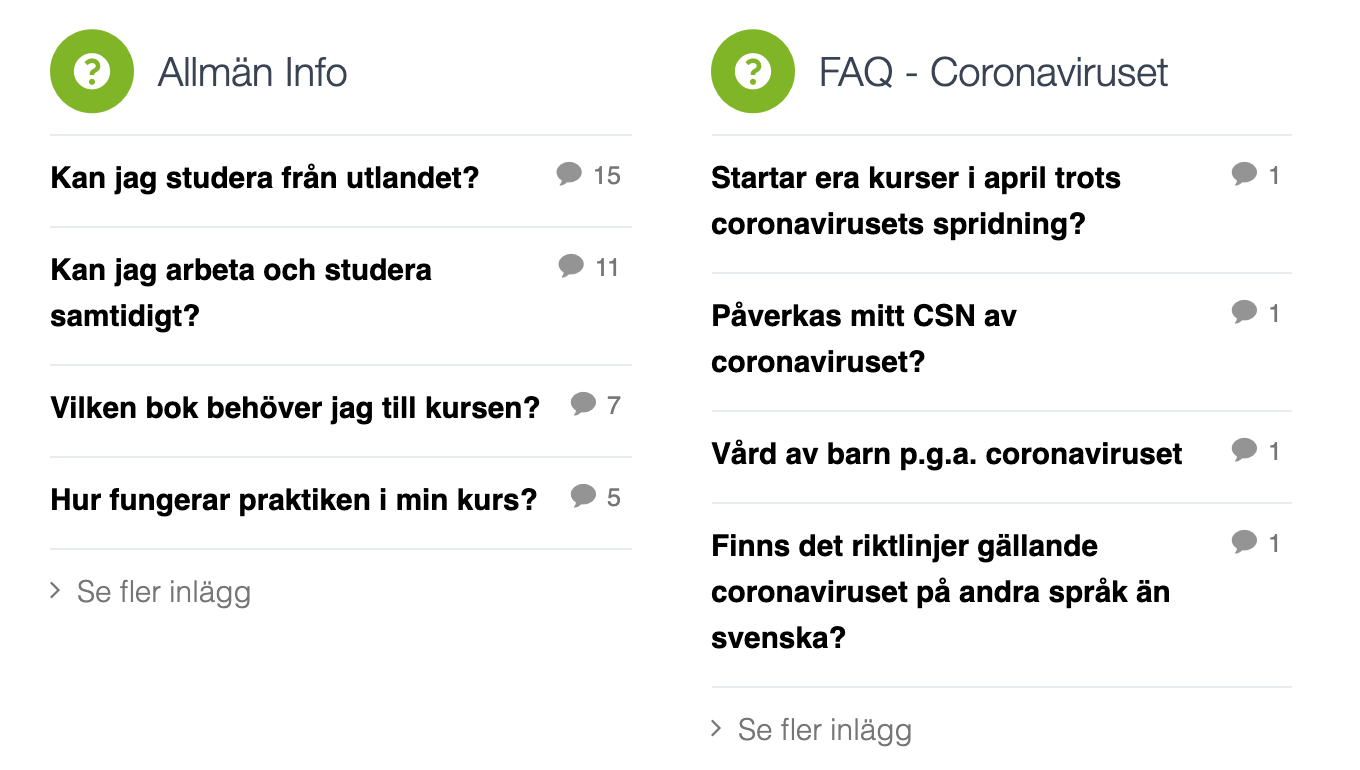Expand more posts chevron under Allmän Info
The height and width of the screenshot is (770, 1360).
(x=56, y=591)
